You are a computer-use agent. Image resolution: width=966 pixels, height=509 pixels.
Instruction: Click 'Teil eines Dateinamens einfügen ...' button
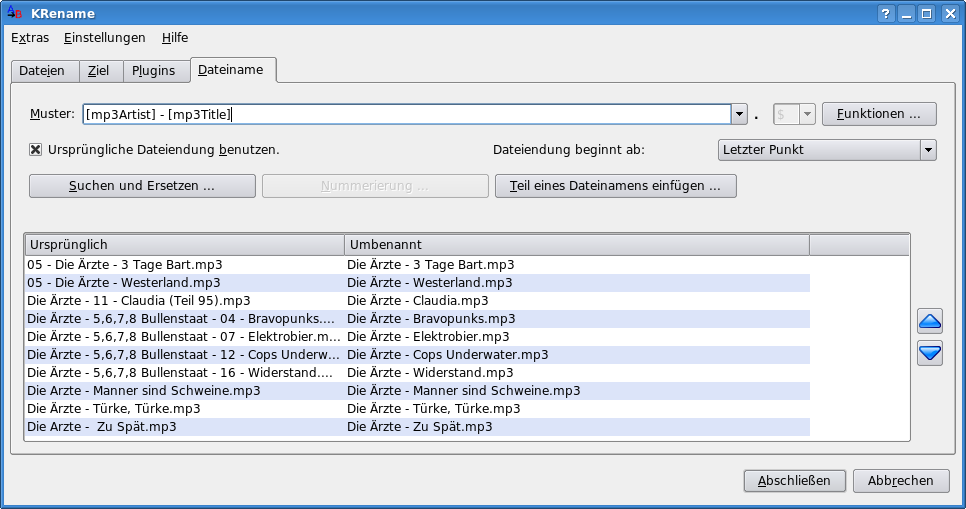(x=615, y=186)
